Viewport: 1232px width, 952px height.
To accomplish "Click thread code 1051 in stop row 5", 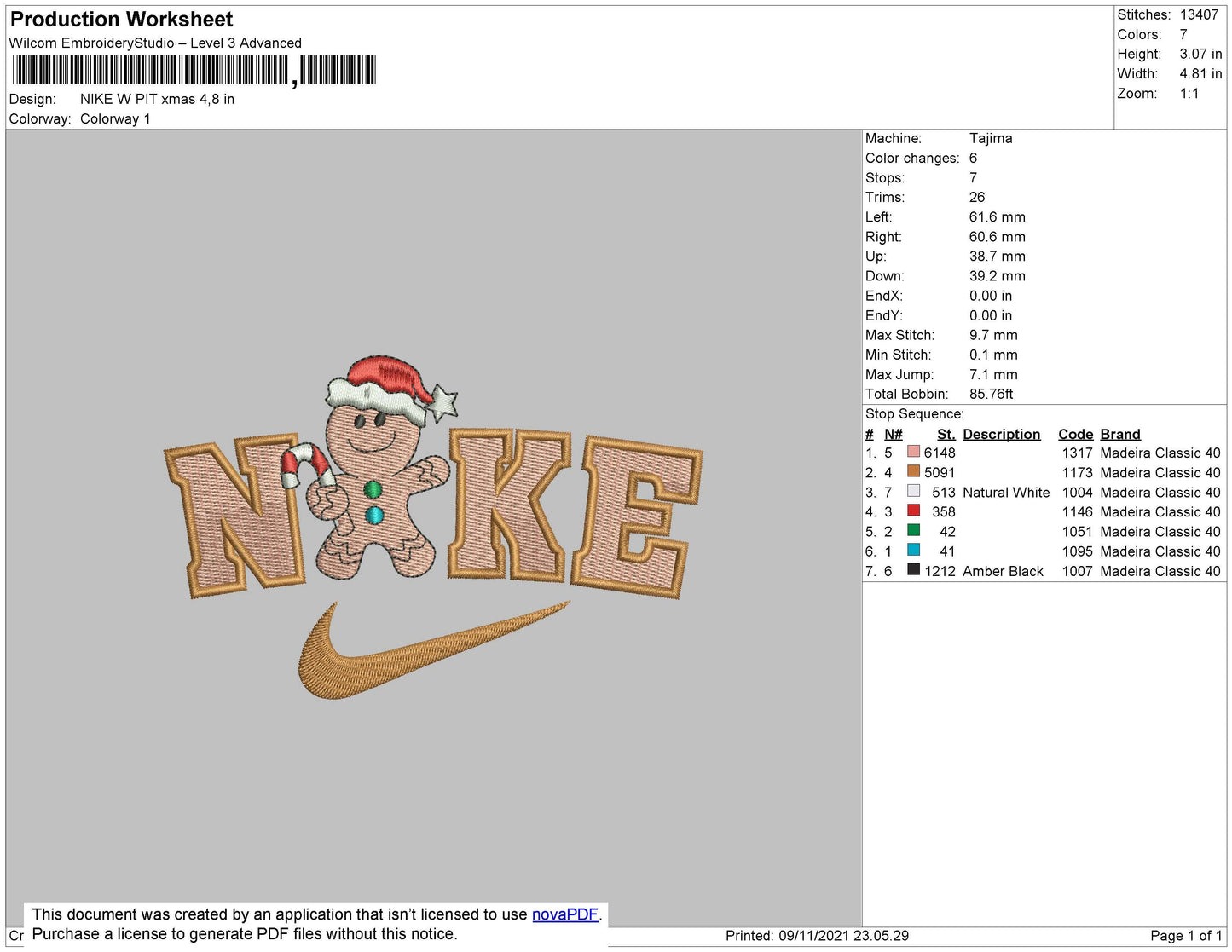I will pyautogui.click(x=1077, y=531).
